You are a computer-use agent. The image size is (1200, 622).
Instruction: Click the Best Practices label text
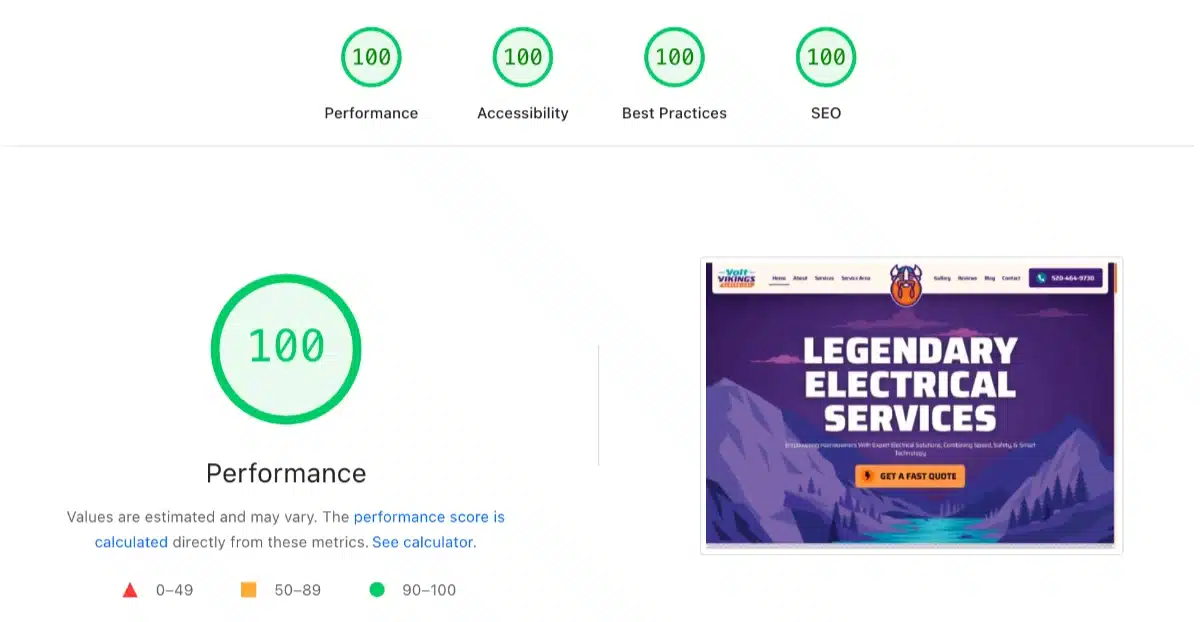[674, 113]
